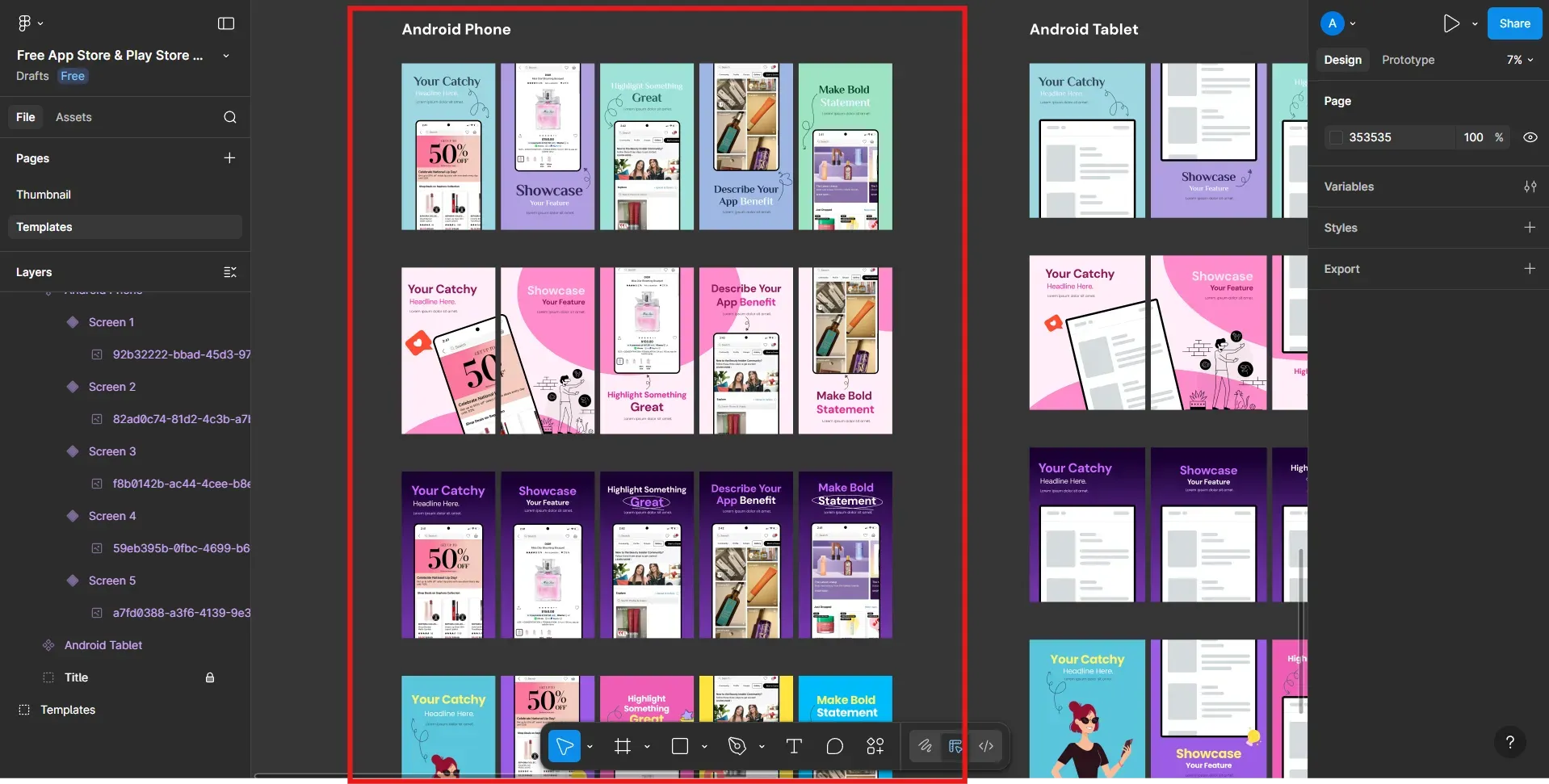The height and width of the screenshot is (784, 1549).
Task: Open Templates from the Pages sidebar
Action: tap(44, 227)
